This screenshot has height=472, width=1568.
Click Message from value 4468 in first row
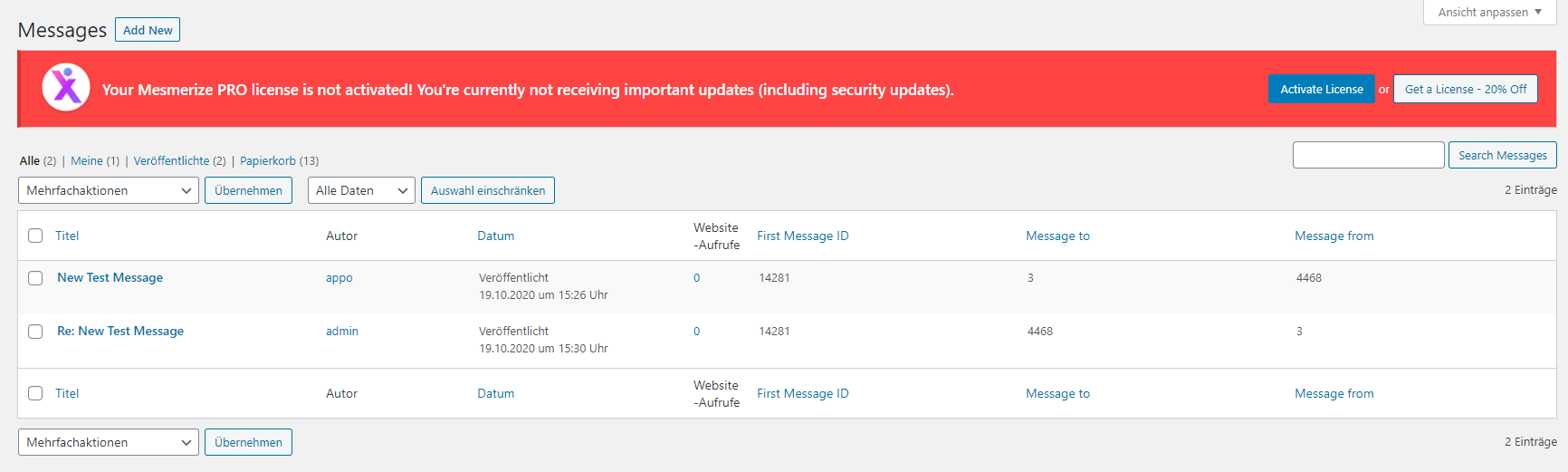click(1309, 277)
